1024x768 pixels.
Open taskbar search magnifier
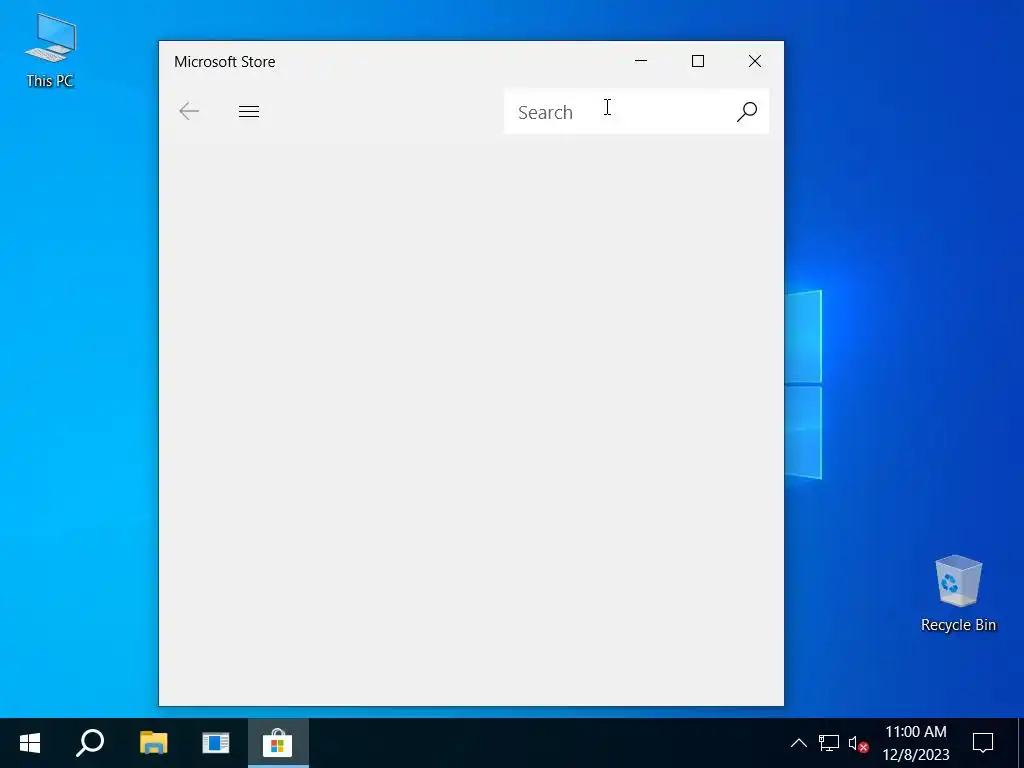point(90,743)
